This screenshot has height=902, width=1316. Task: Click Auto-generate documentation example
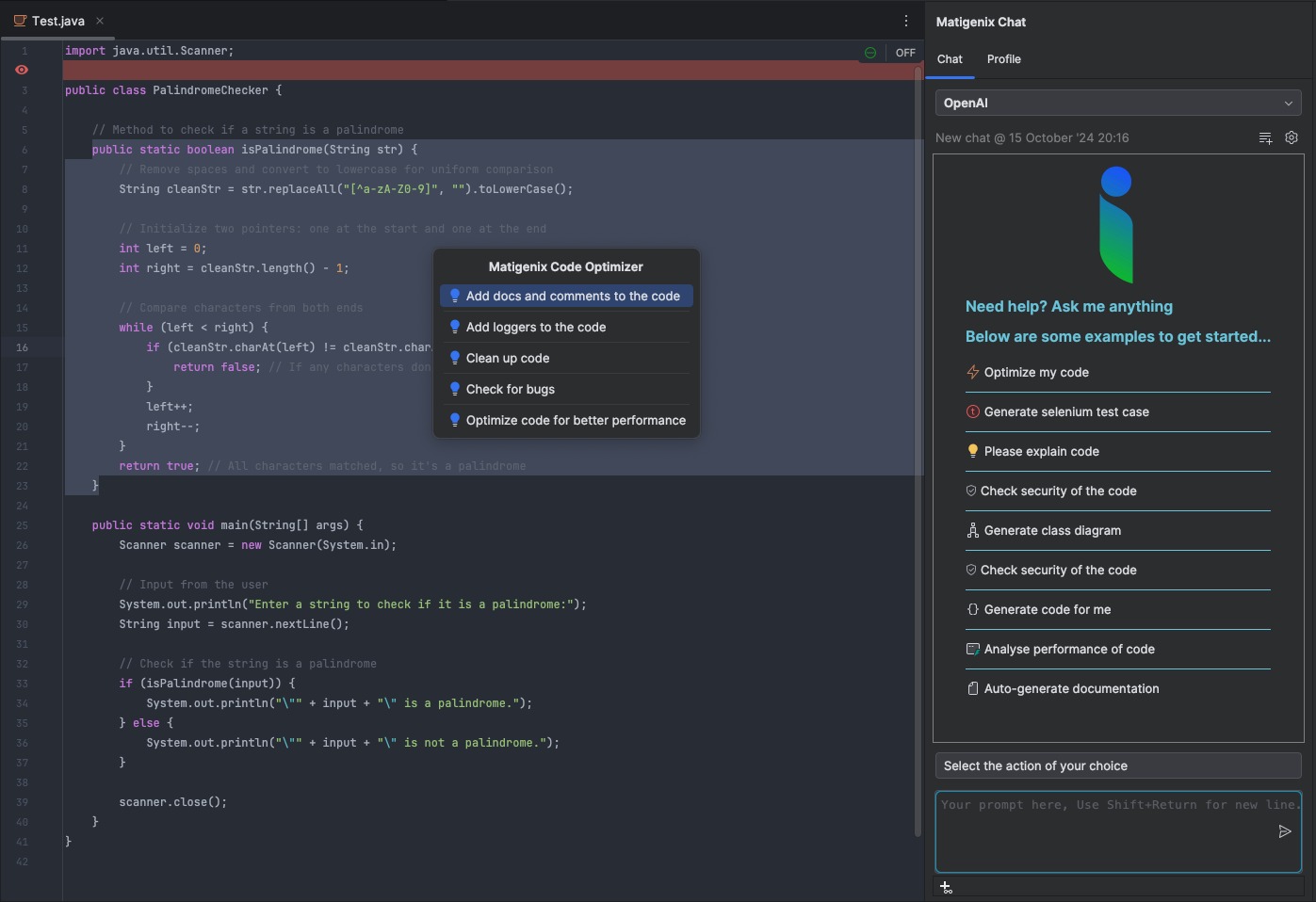coord(1072,688)
